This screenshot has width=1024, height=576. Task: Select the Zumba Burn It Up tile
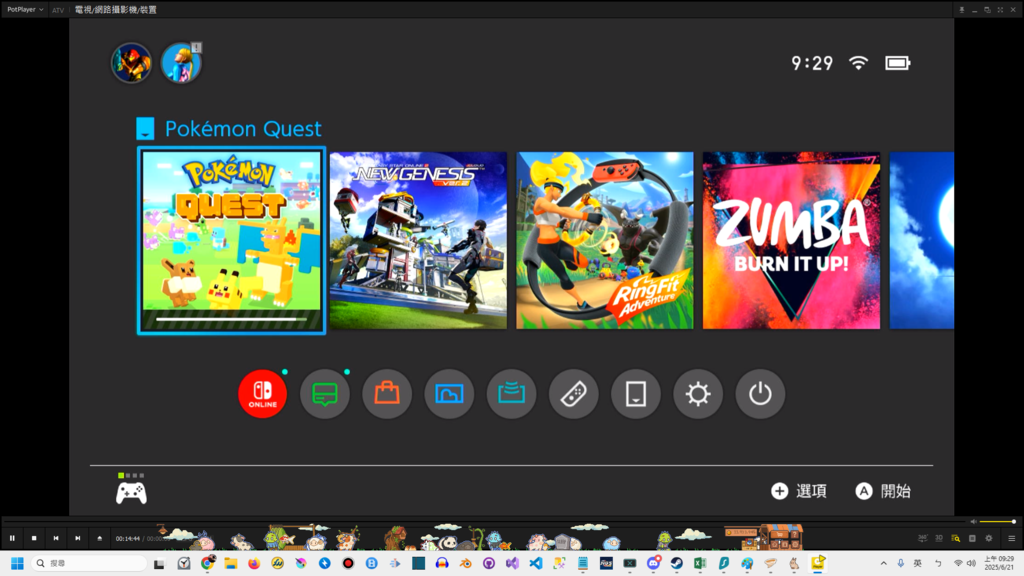[792, 240]
